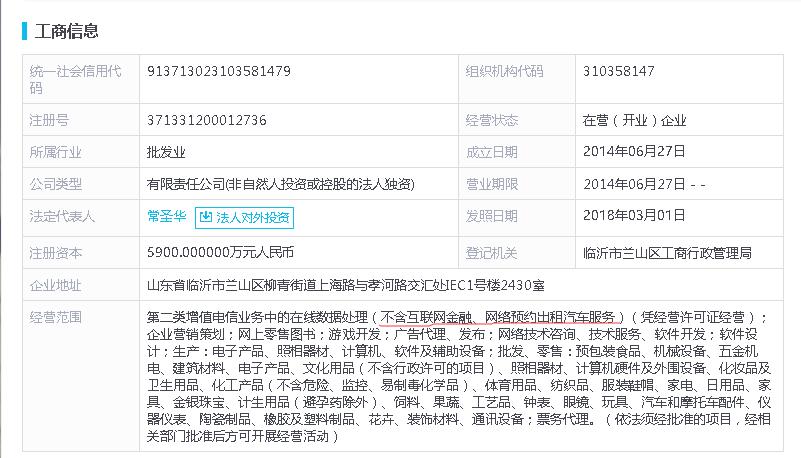The image size is (801, 458).
Task: Click the 经营范围 row label
Action: 57,317
